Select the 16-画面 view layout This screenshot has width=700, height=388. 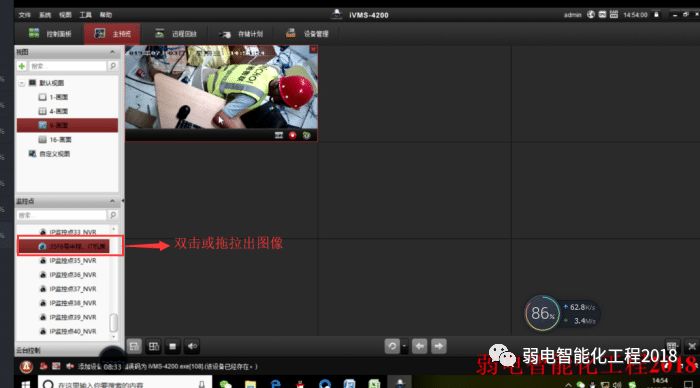pyautogui.click(x=55, y=140)
